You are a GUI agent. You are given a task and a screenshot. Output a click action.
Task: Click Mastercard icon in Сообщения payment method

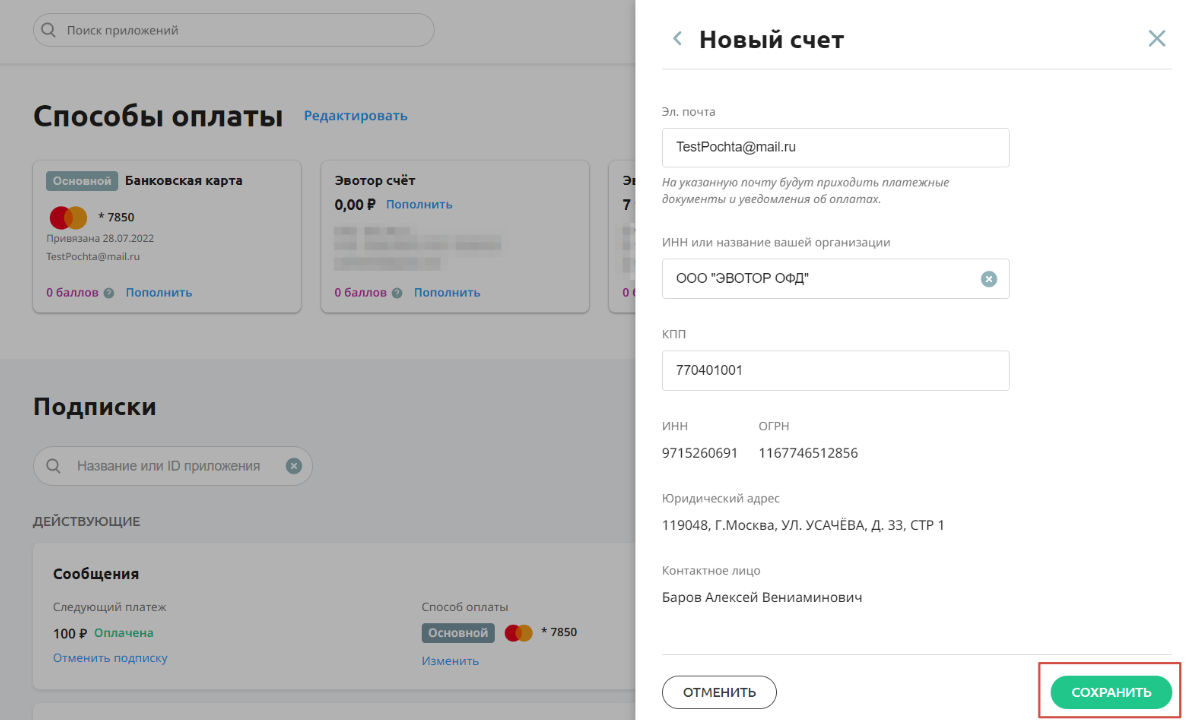point(518,632)
